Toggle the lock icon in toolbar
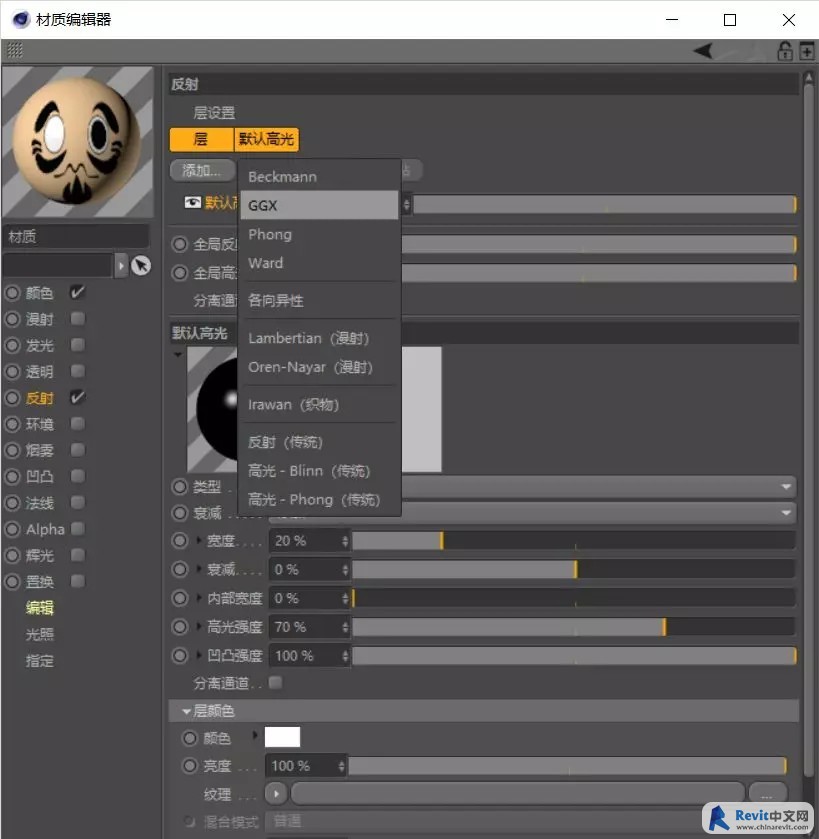 tap(785, 51)
